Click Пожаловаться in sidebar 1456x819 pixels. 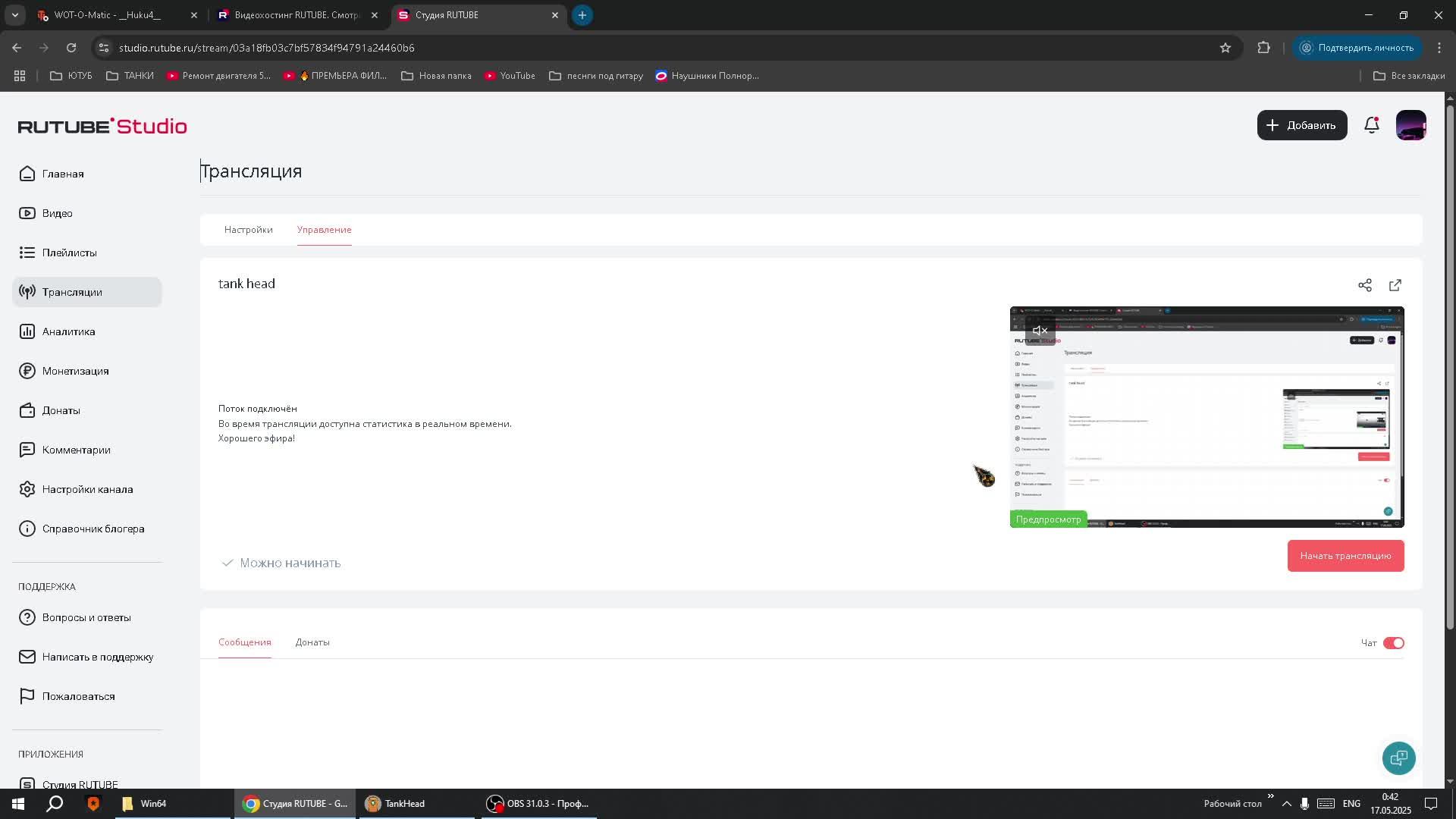(x=86, y=696)
